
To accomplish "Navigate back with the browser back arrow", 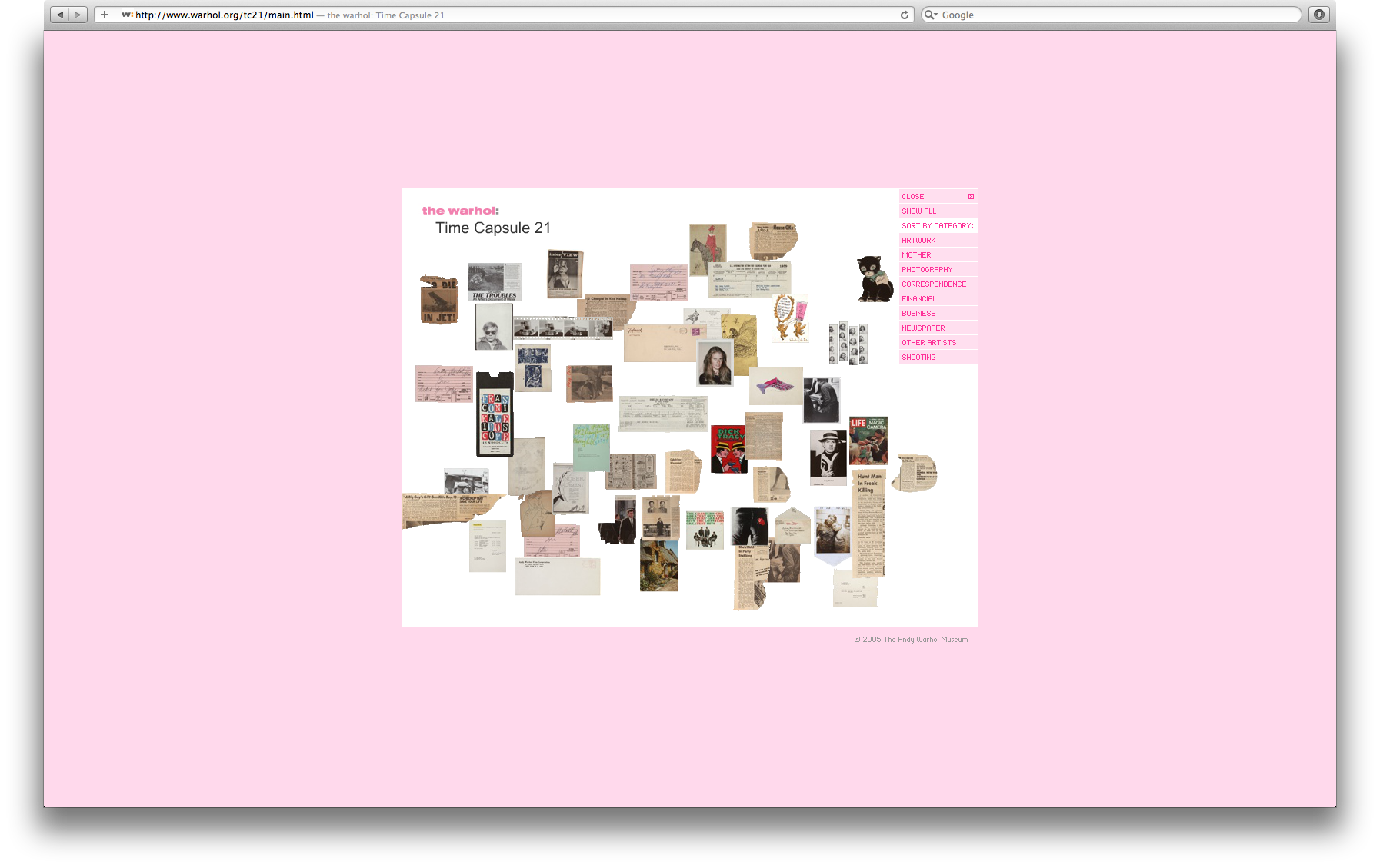I will tap(60, 14).
